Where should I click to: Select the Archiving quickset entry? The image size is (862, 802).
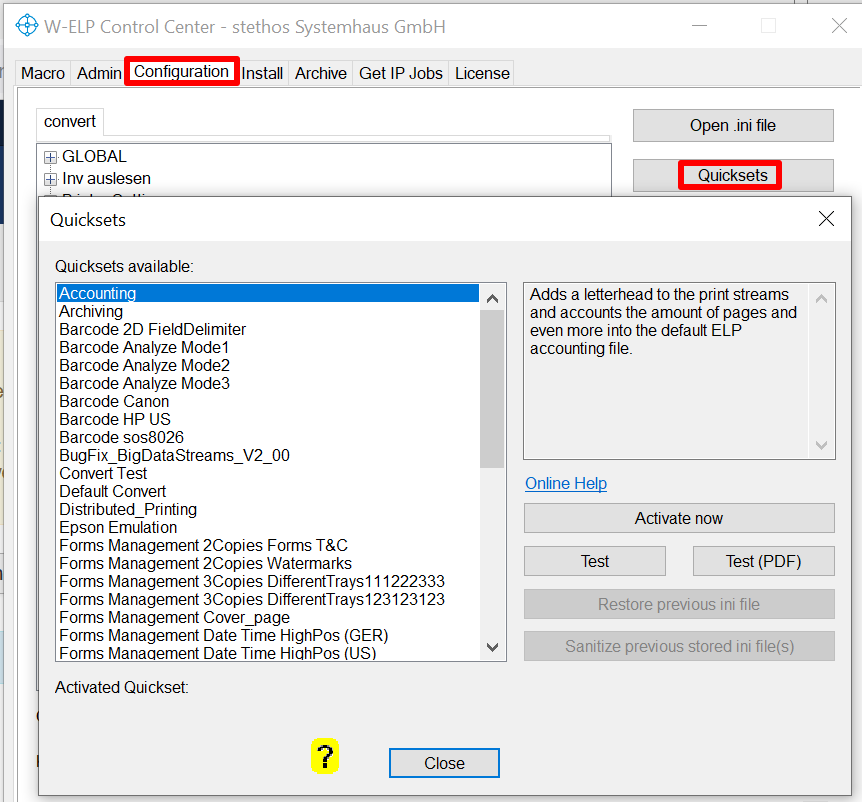[91, 311]
